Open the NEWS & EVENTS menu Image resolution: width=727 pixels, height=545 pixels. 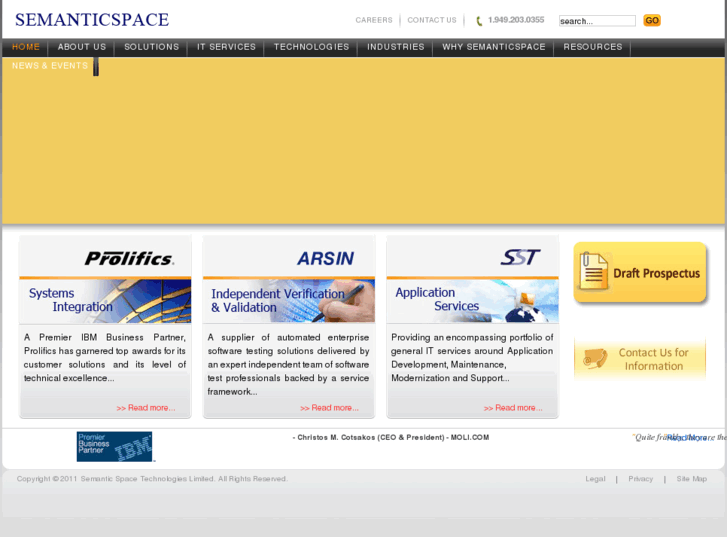tap(50, 66)
